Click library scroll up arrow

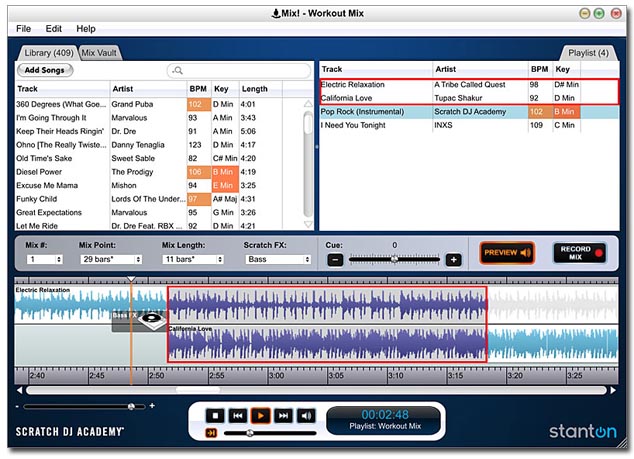tap(308, 104)
